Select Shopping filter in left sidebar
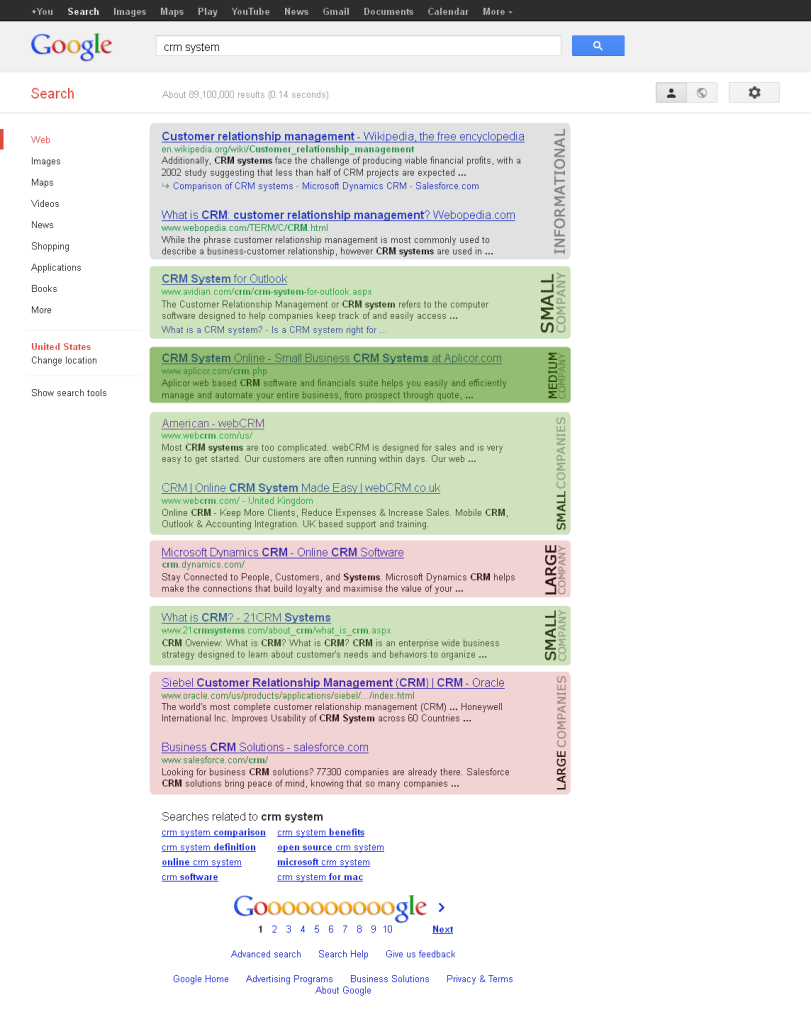 [x=50, y=246]
